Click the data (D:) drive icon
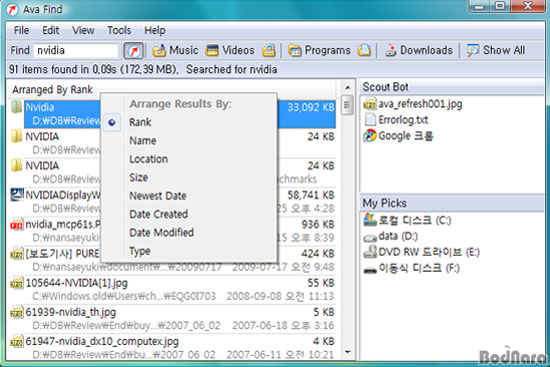 pyautogui.click(x=370, y=237)
